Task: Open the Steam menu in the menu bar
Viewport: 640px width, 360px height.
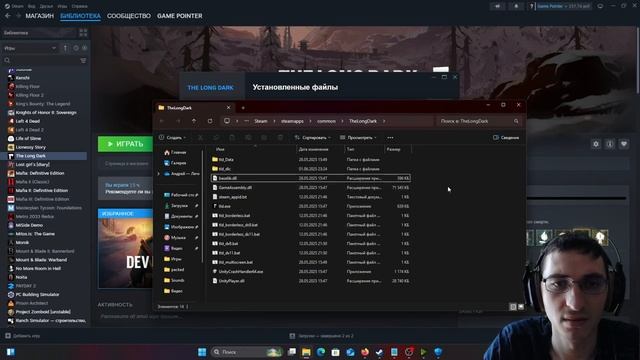Action: tap(14, 6)
